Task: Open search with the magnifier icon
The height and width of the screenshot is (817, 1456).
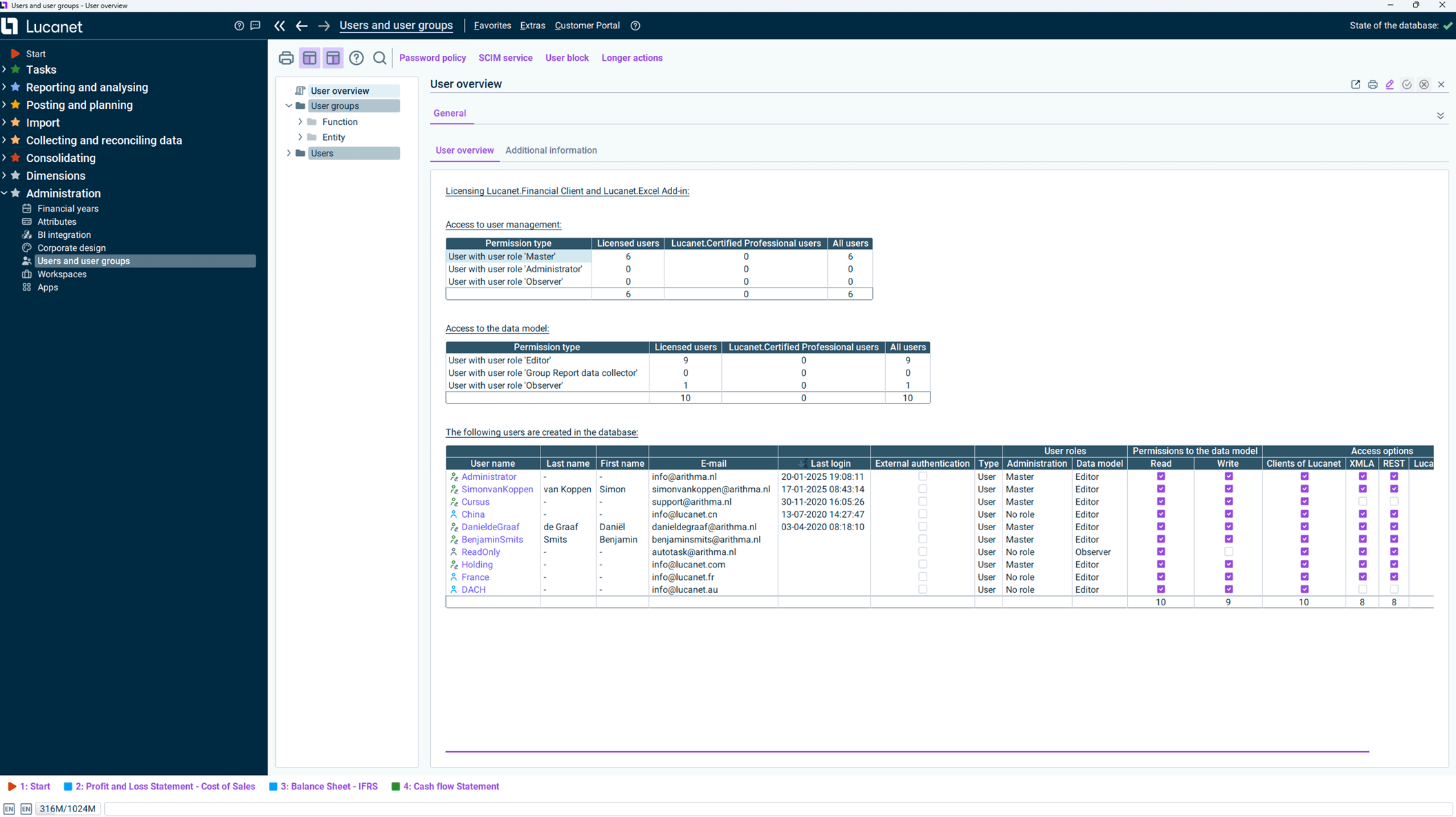Action: tap(380, 58)
